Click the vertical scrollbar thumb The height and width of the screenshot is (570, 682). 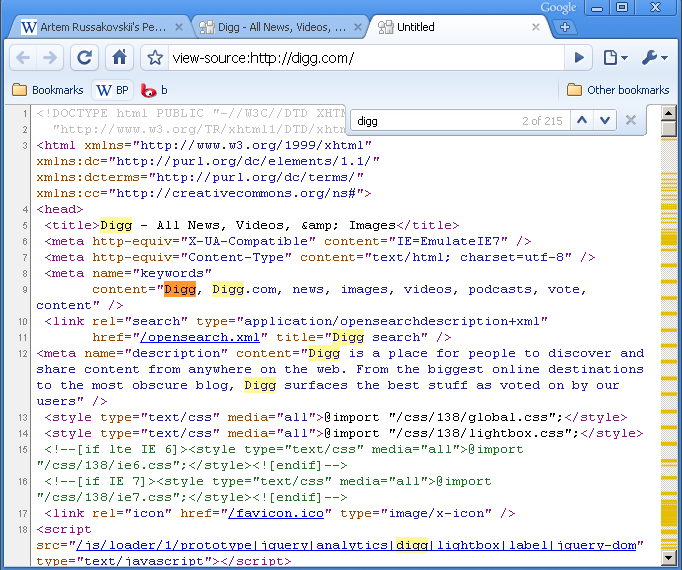pos(668,130)
